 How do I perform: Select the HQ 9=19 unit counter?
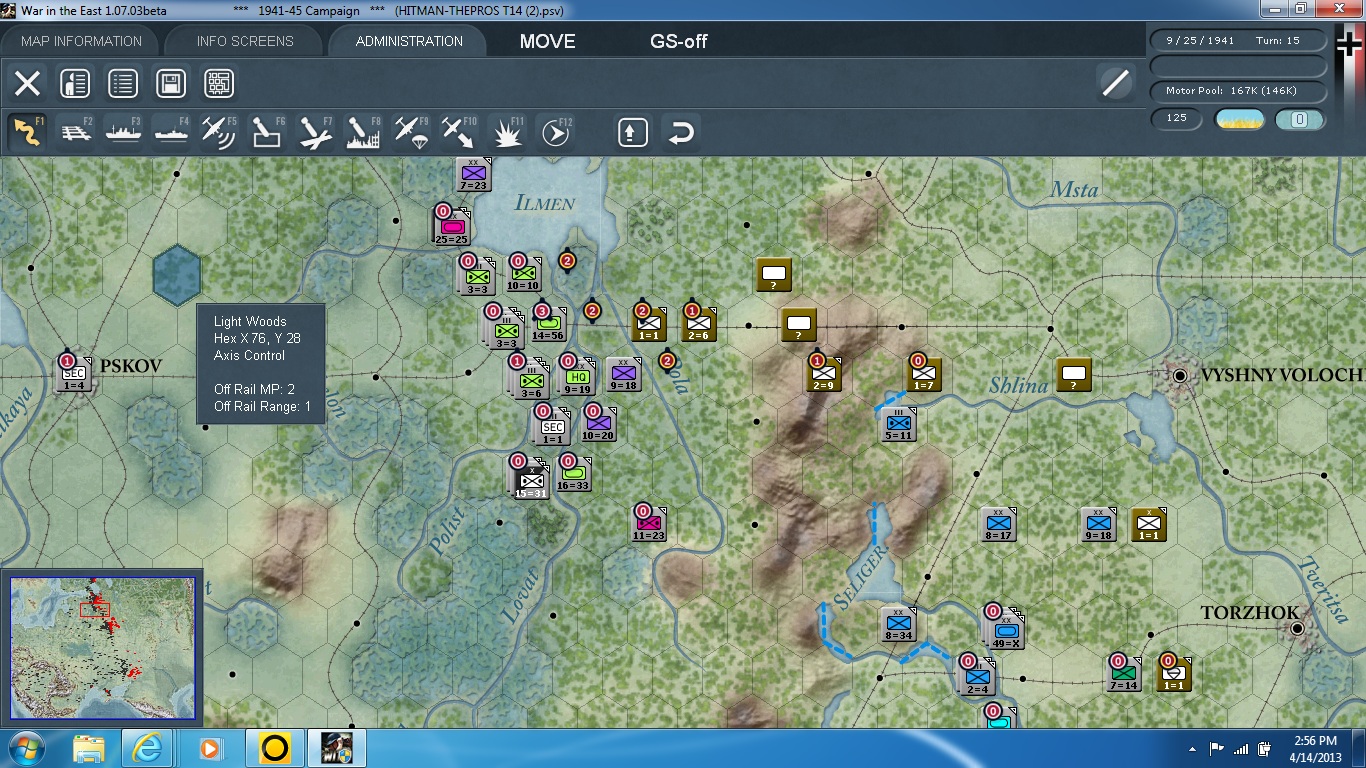(577, 376)
